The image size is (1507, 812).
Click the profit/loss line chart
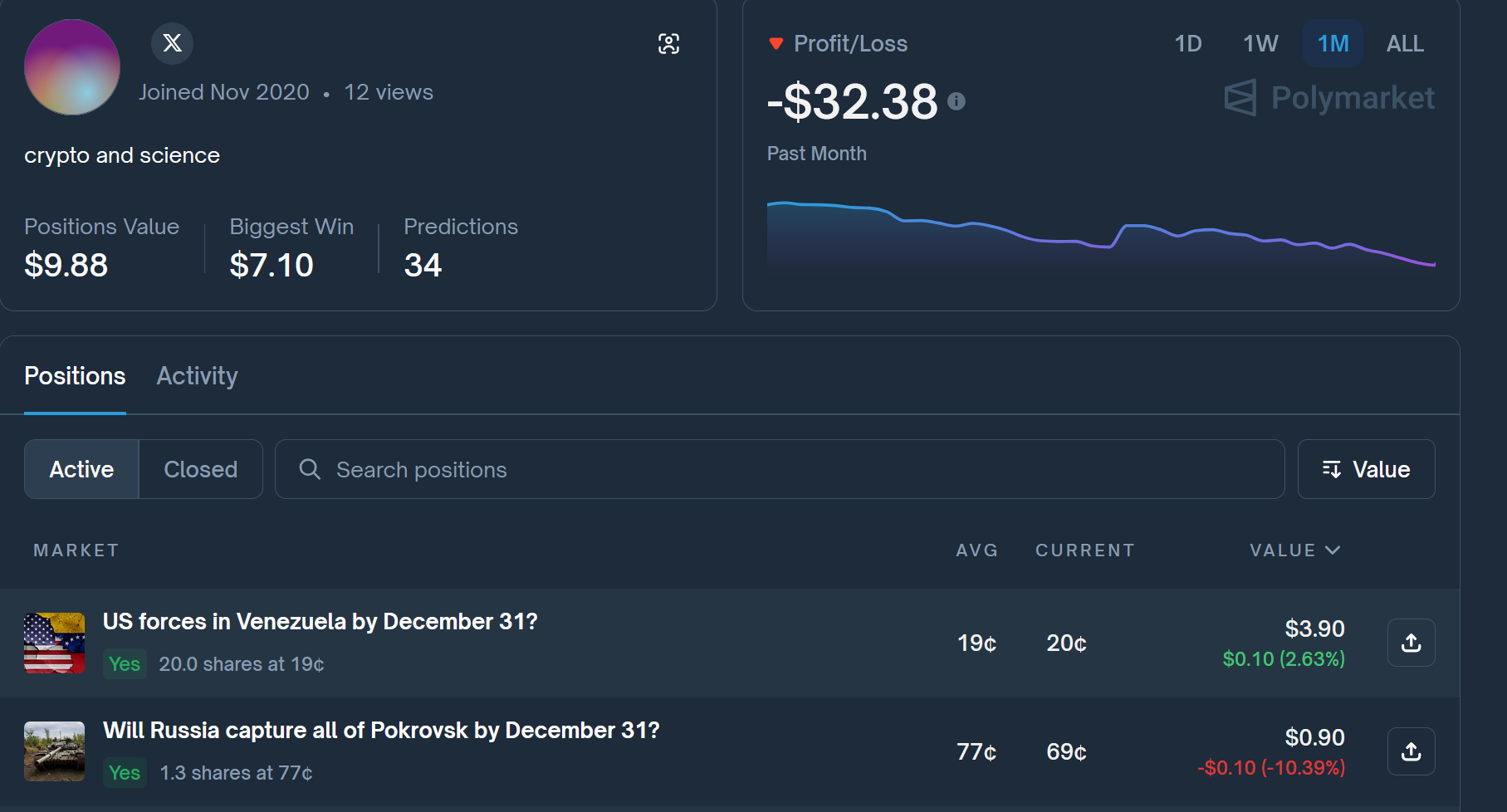pyautogui.click(x=1101, y=233)
